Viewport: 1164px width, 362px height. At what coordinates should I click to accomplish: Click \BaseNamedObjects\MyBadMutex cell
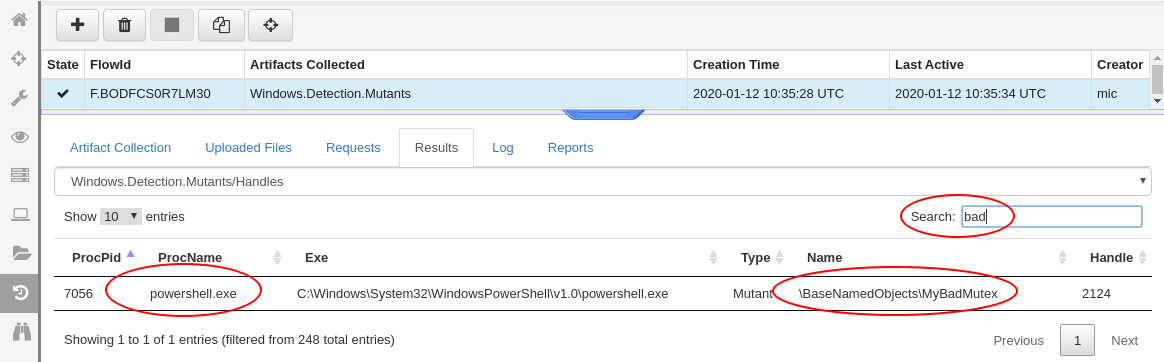click(x=897, y=294)
